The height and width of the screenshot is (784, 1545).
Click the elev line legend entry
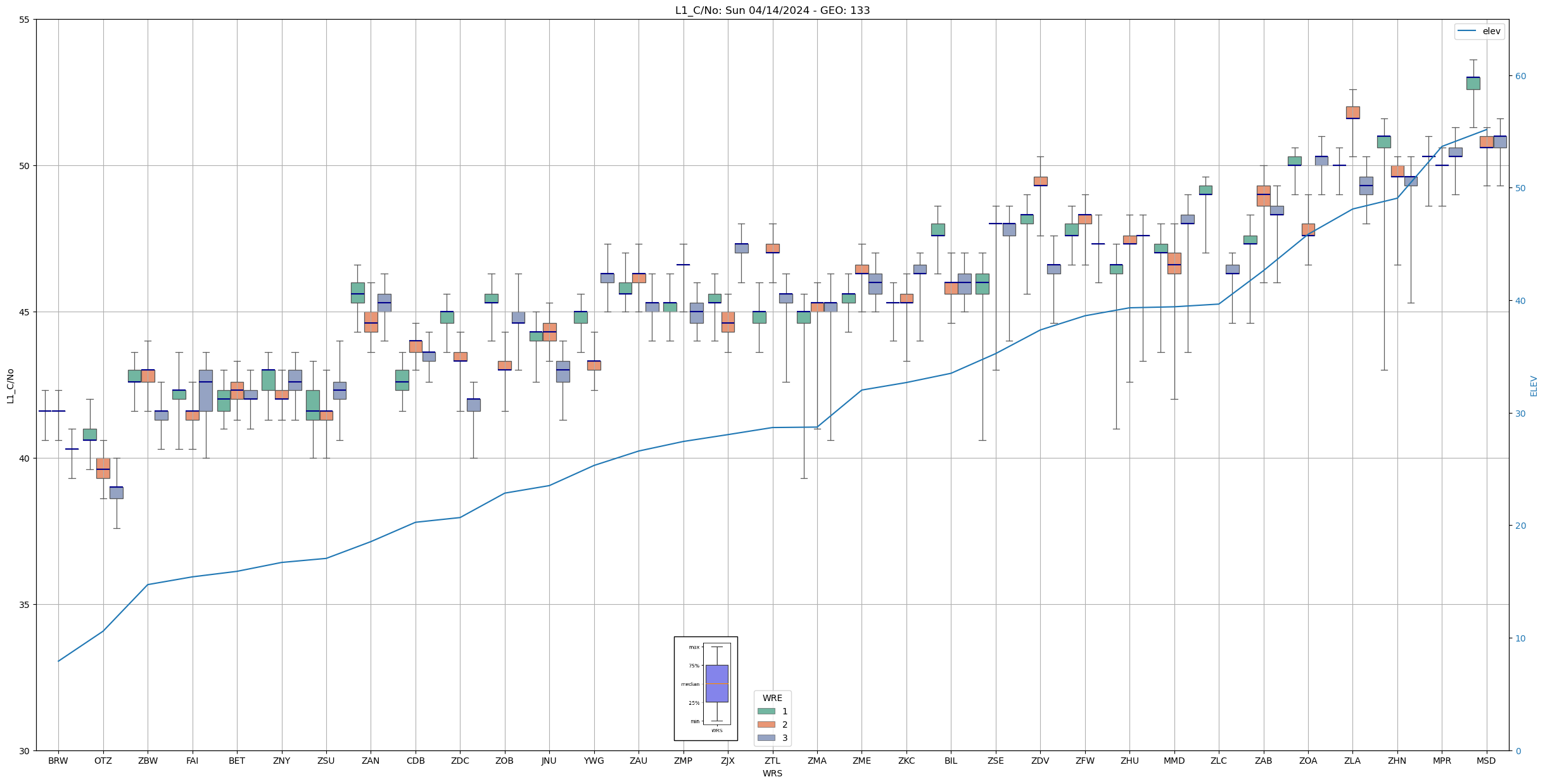[1478, 31]
